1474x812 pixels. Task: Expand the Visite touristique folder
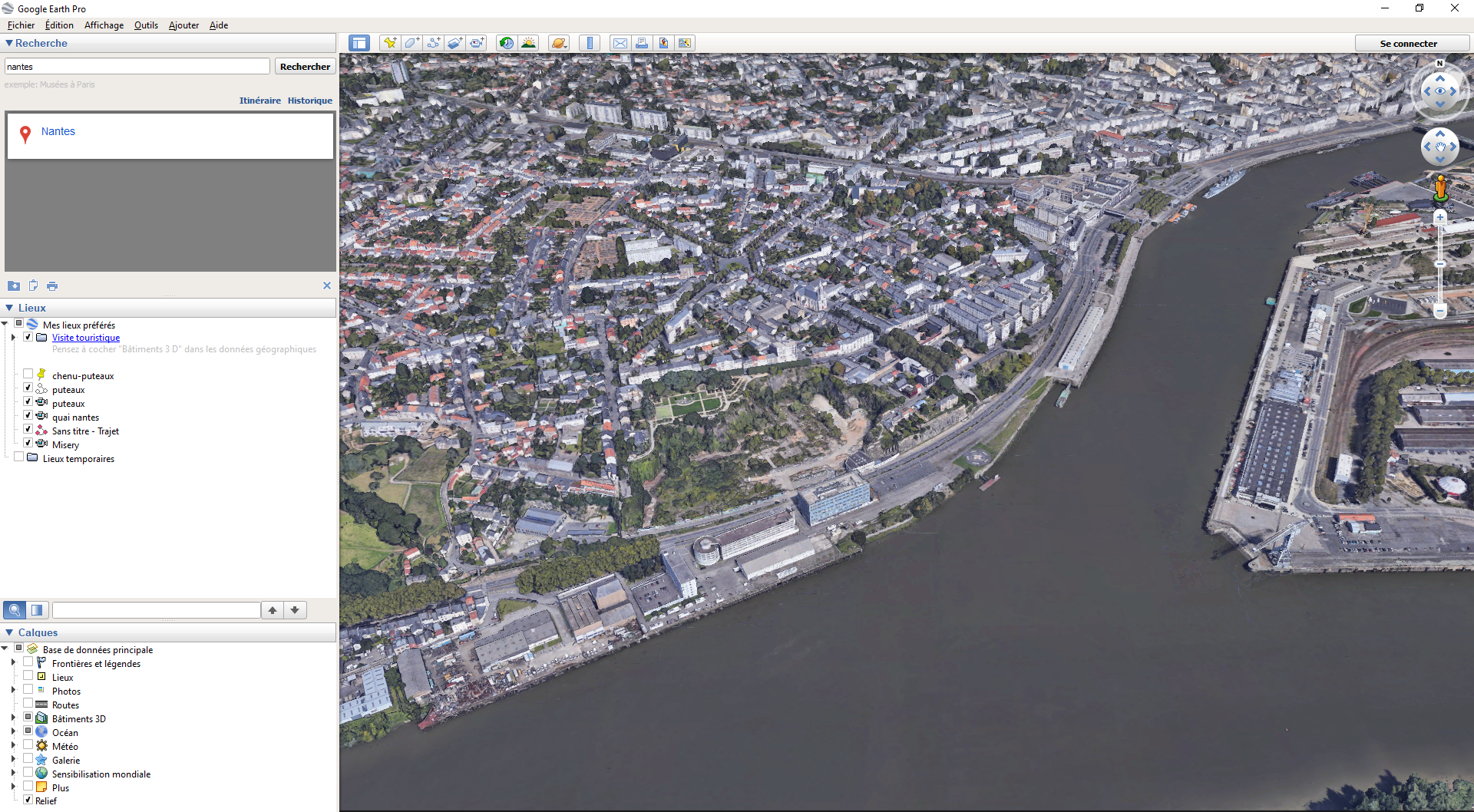coord(13,337)
